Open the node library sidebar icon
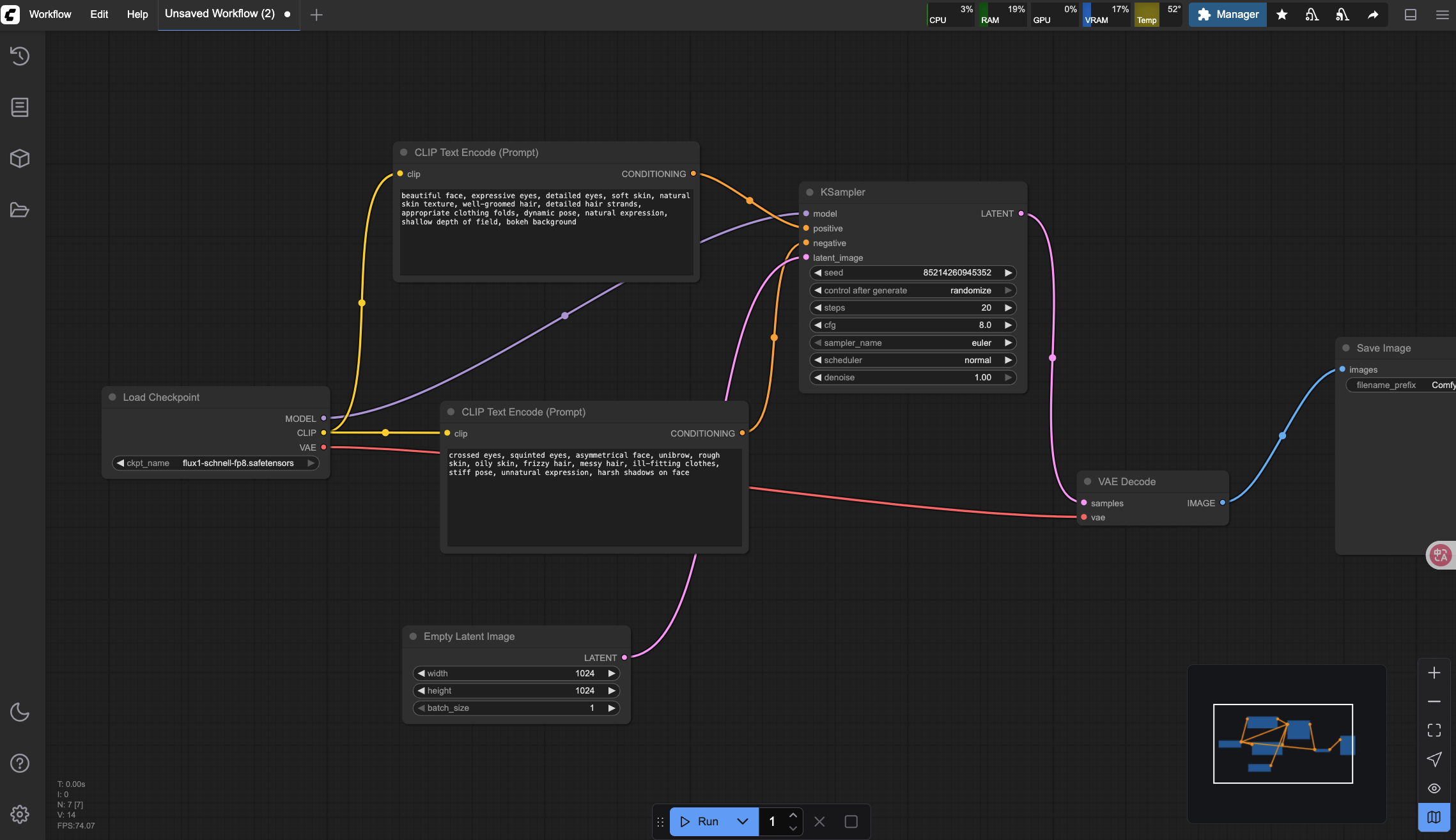Viewport: 1456px width, 840px height. pyautogui.click(x=20, y=107)
